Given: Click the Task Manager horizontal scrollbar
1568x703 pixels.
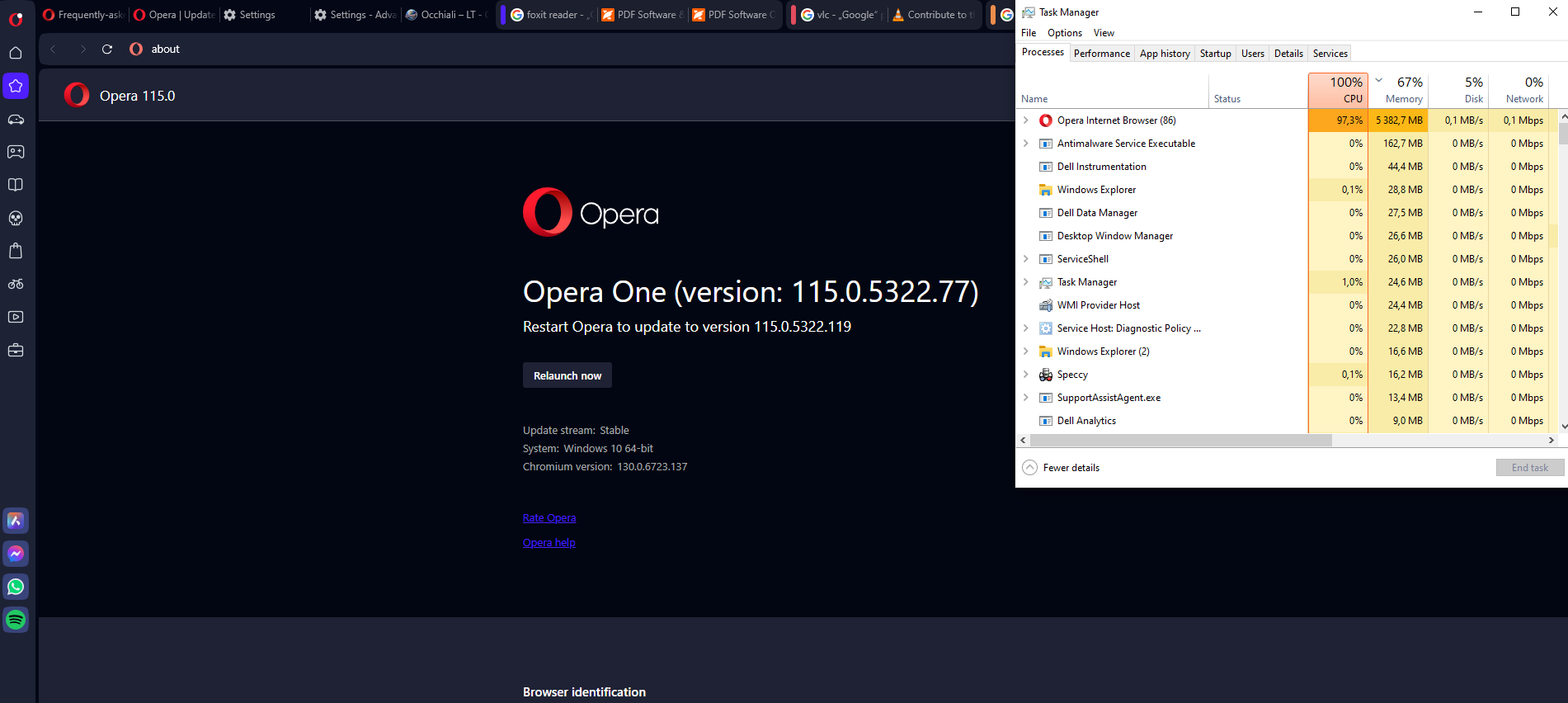Looking at the screenshot, I should coord(1181,441).
